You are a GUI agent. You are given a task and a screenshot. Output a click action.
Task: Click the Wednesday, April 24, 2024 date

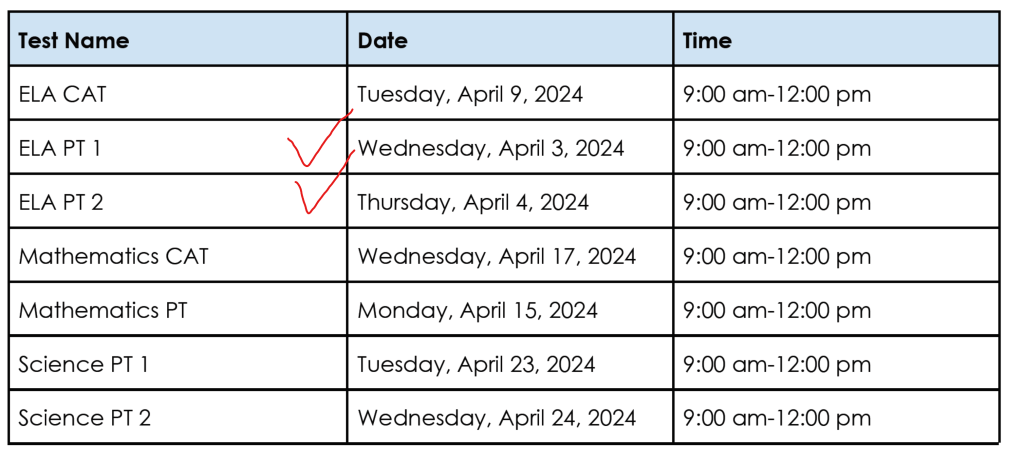pos(497,419)
